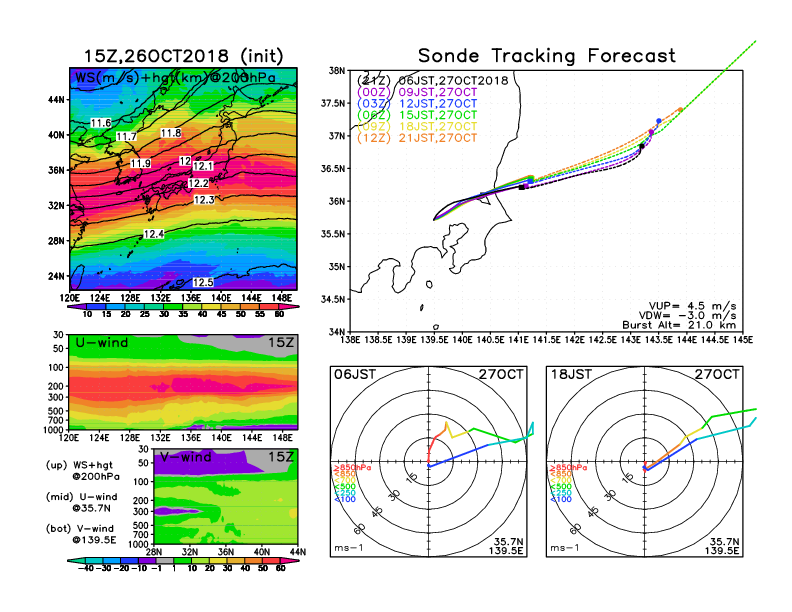This screenshot has height=612, width=792.
Task: Click the 12.4 height contour label
Action: [x=154, y=234]
